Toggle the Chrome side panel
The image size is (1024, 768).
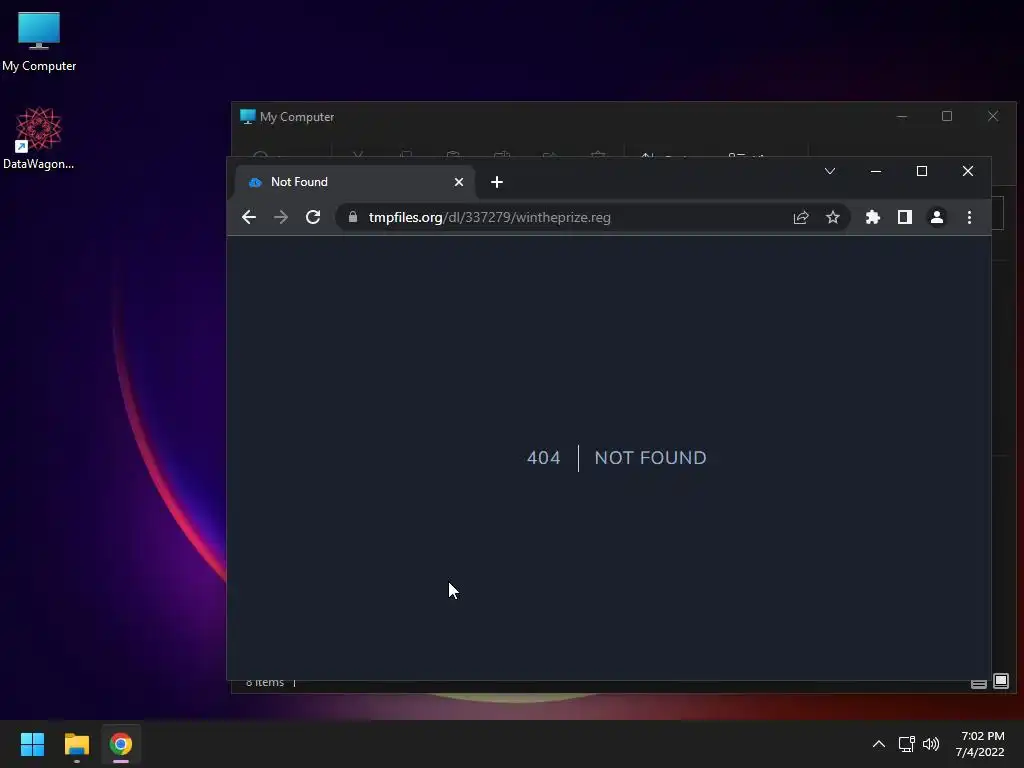904,217
